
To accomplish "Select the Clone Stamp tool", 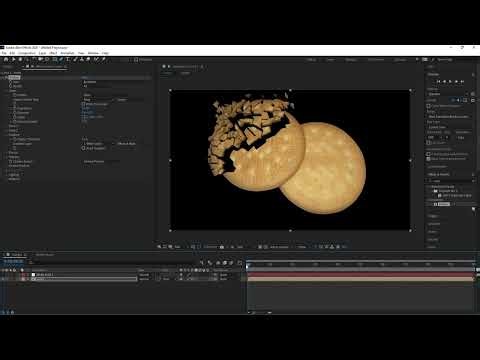I will tap(82, 59).
